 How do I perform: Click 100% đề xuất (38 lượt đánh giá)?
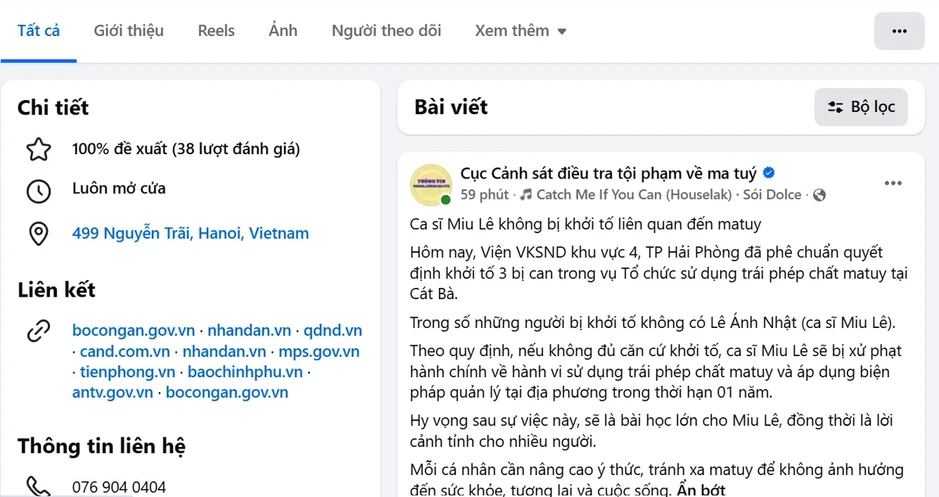tap(186, 149)
